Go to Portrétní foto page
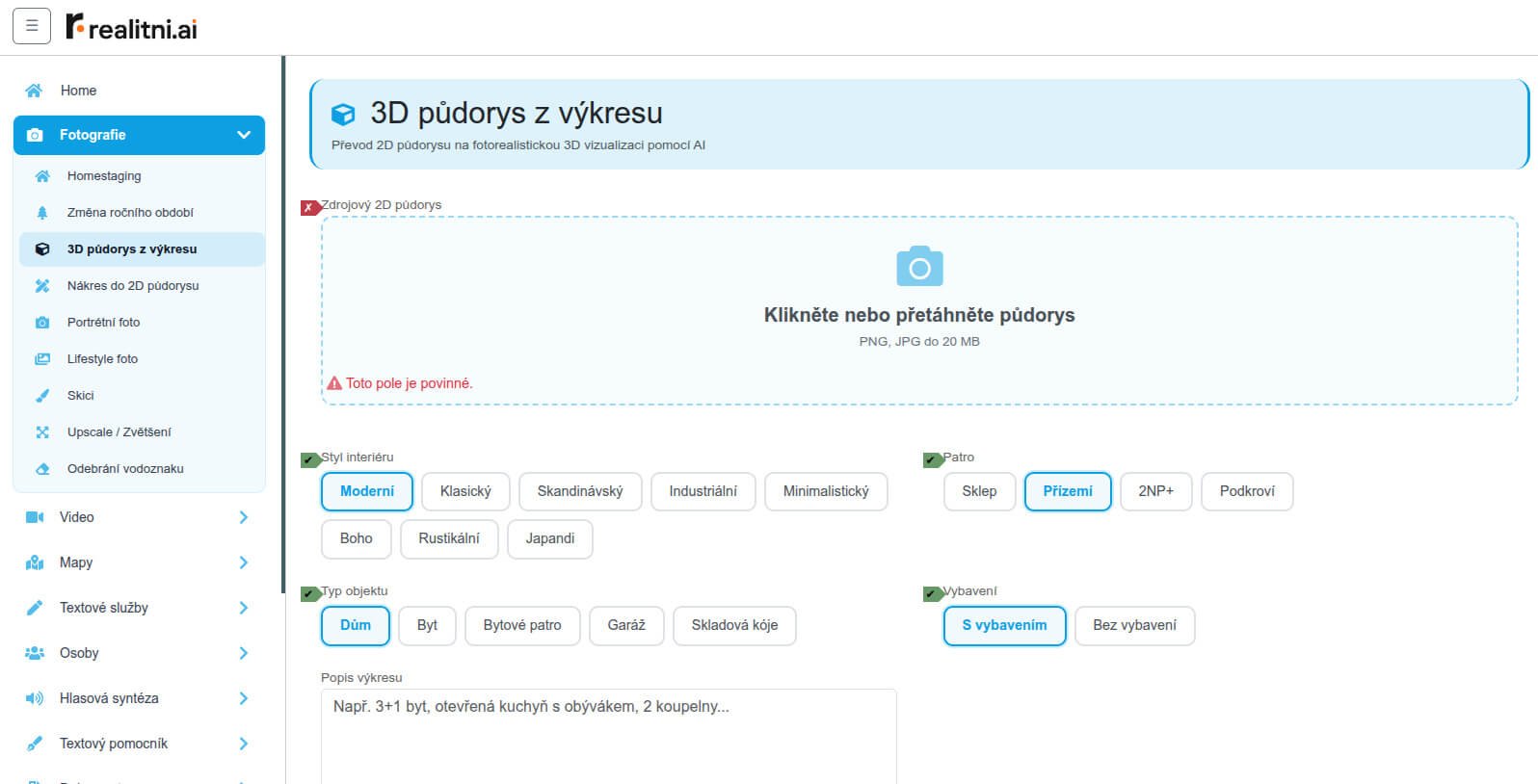The height and width of the screenshot is (784, 1538). (142, 323)
